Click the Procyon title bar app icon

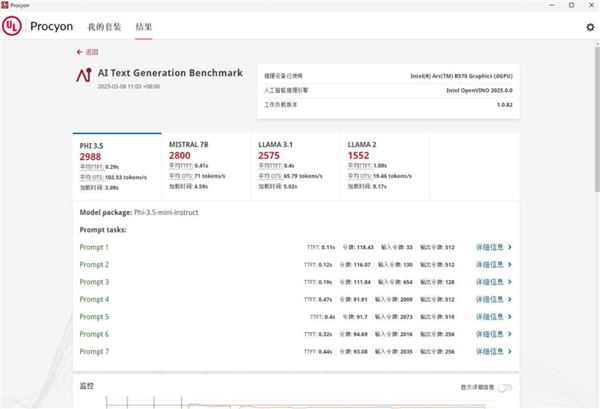coord(6,5)
